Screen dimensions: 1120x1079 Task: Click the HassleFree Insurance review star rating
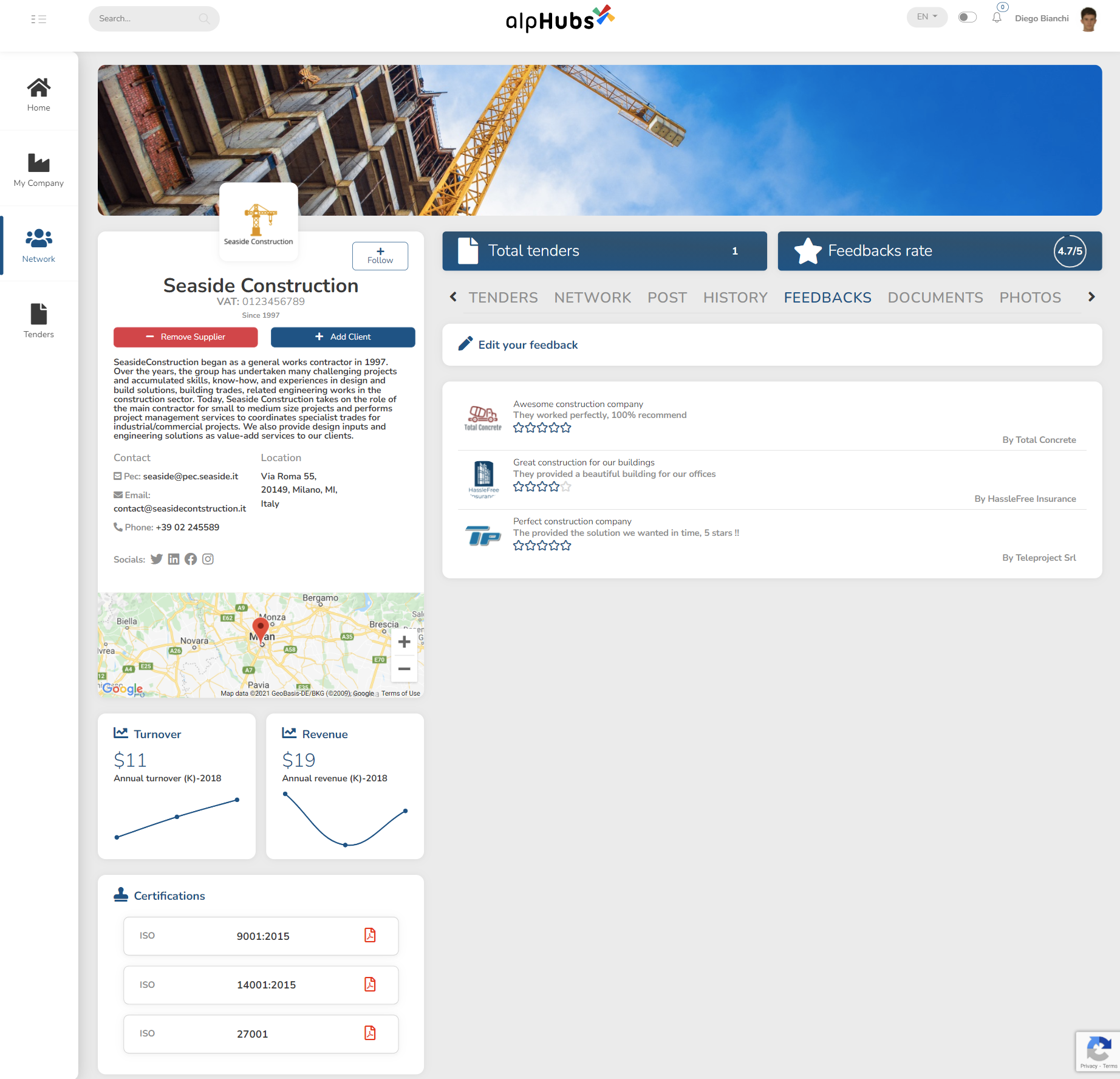pos(542,487)
